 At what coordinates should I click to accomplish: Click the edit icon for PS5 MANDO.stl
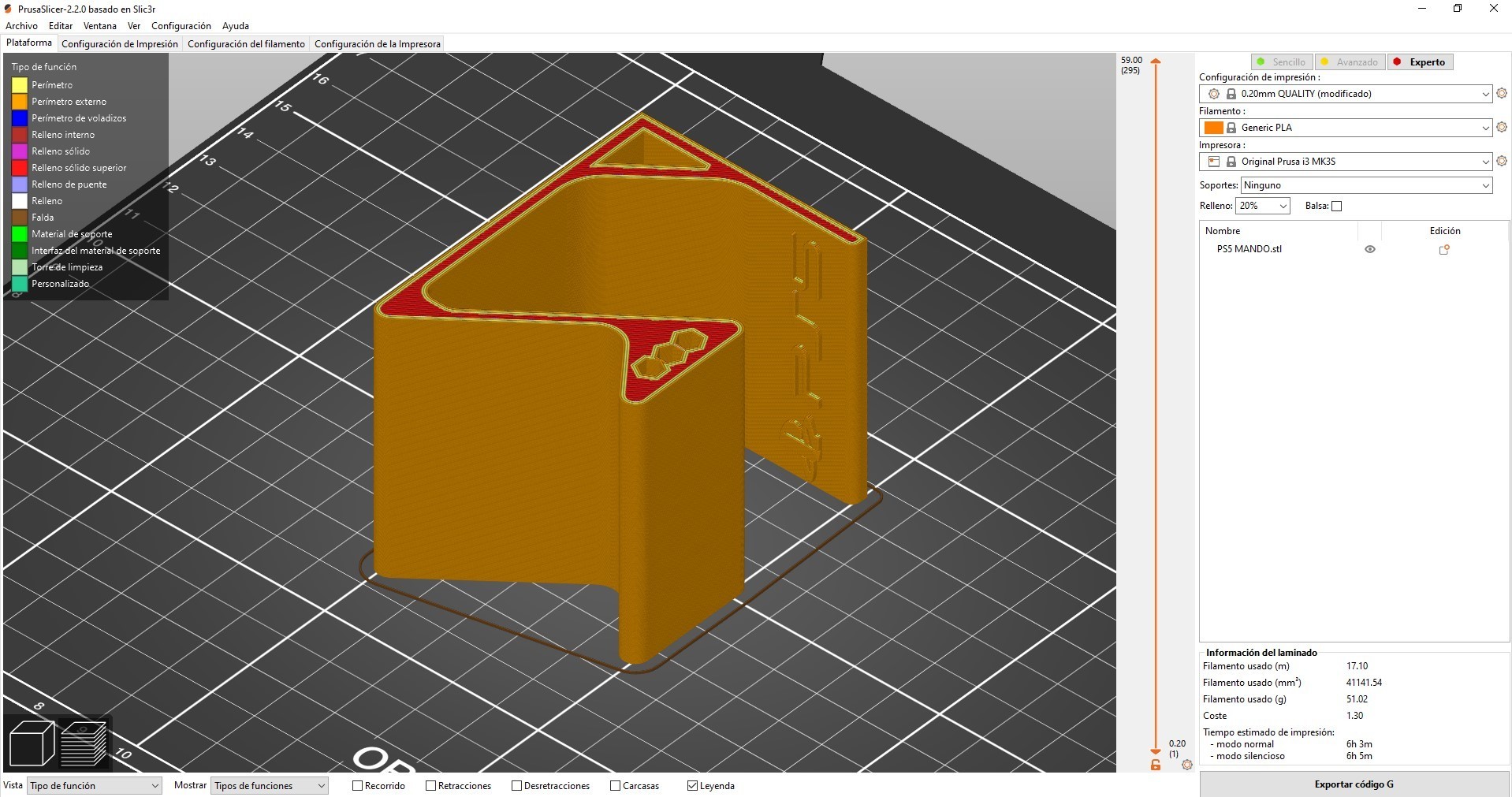click(1444, 249)
